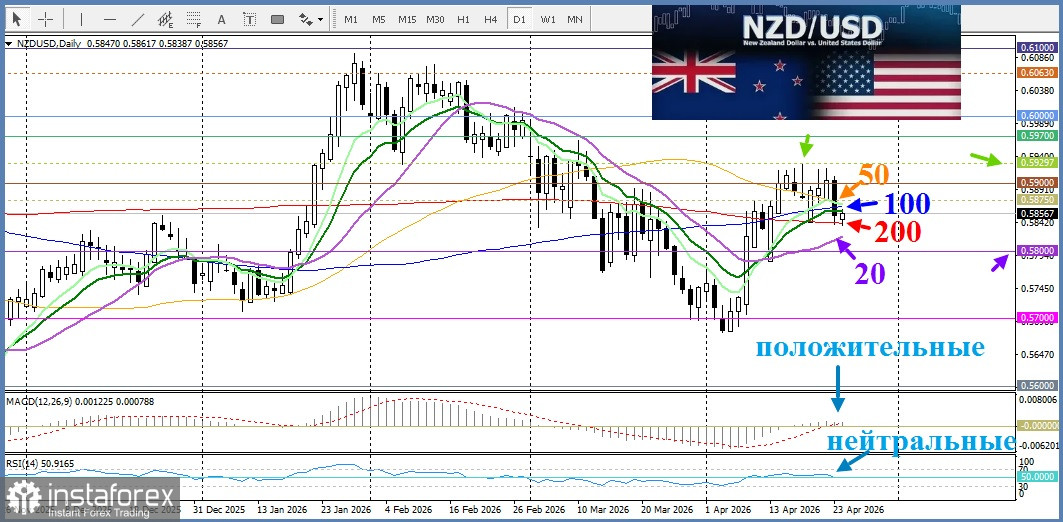Select the Cursor arrow tool
The width and height of the screenshot is (1063, 522).
point(17,19)
